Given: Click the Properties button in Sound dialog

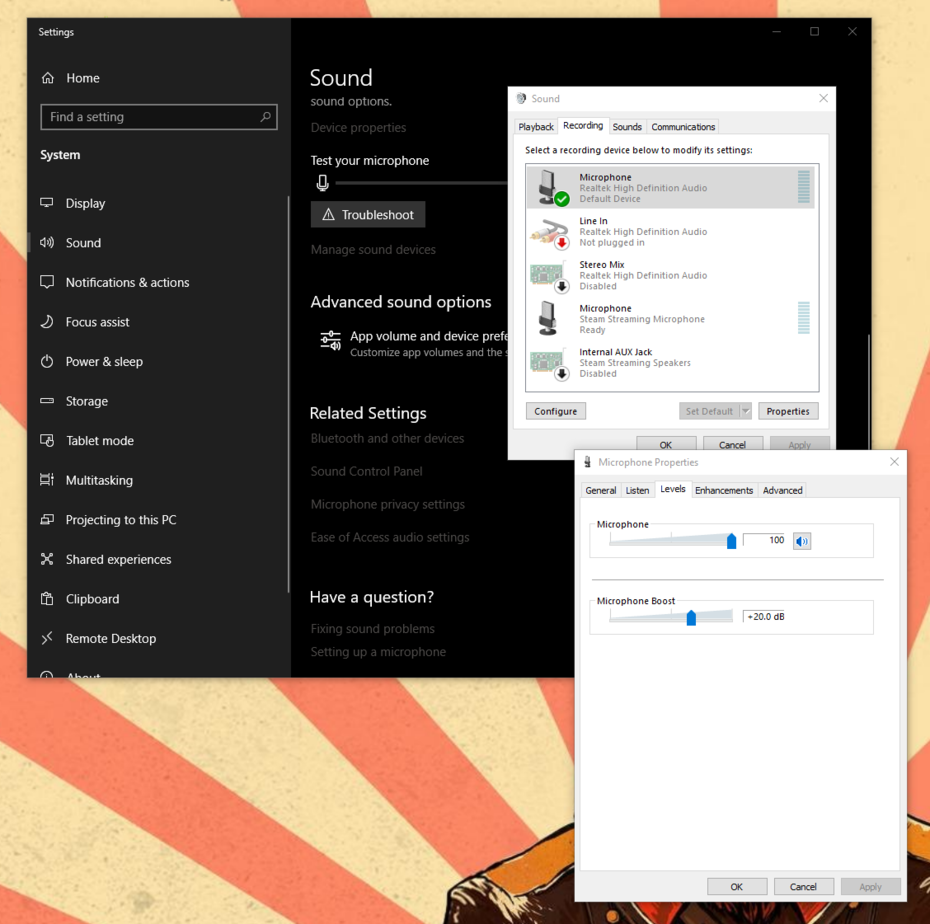Looking at the screenshot, I should pyautogui.click(x=788, y=411).
